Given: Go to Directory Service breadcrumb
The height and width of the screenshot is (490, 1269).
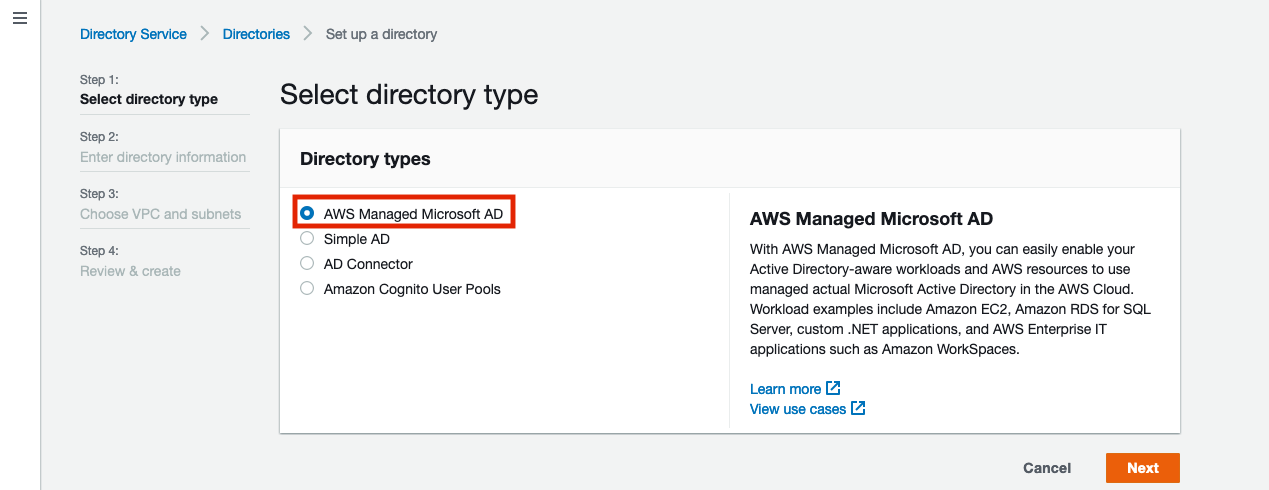Looking at the screenshot, I should click(x=133, y=34).
